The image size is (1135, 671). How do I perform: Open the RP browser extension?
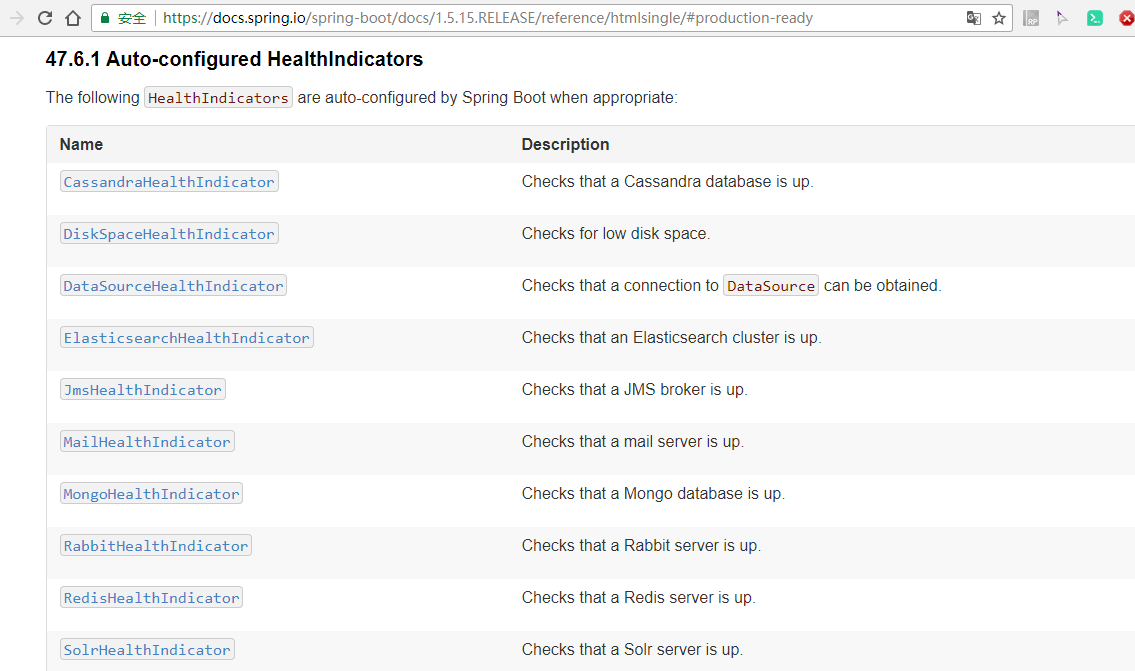click(x=1031, y=17)
